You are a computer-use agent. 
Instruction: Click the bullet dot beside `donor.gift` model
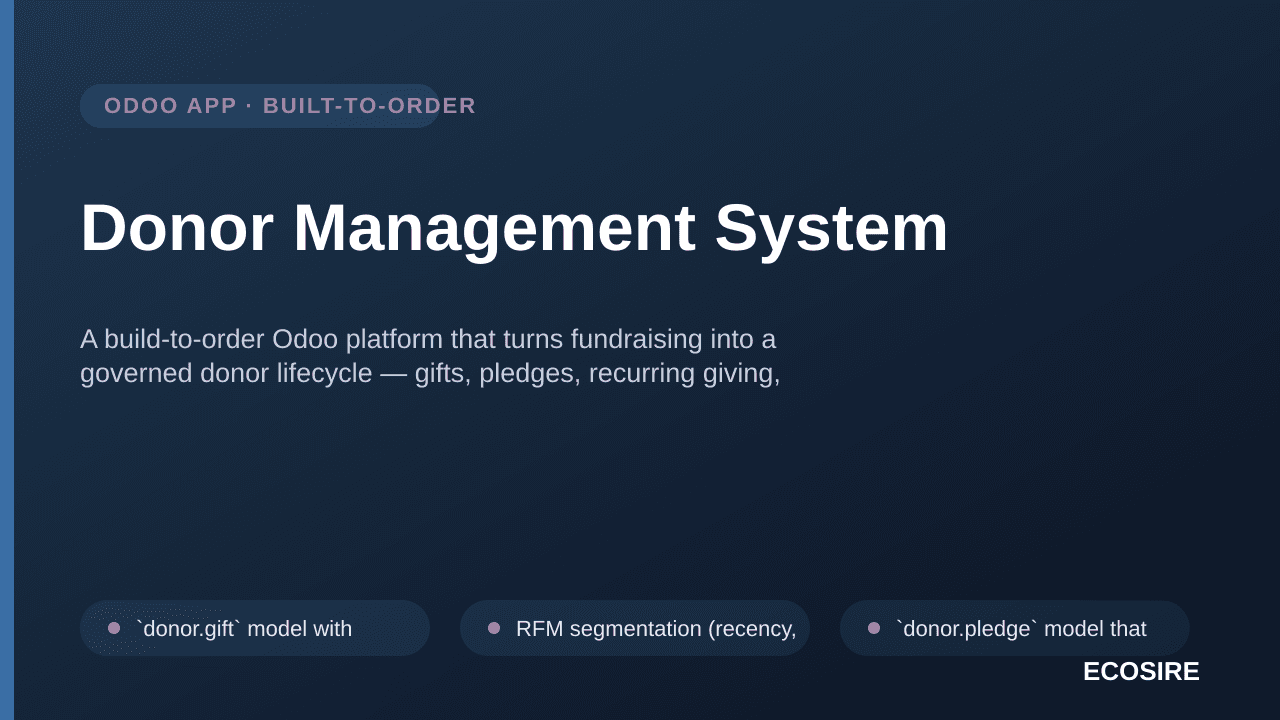114,628
